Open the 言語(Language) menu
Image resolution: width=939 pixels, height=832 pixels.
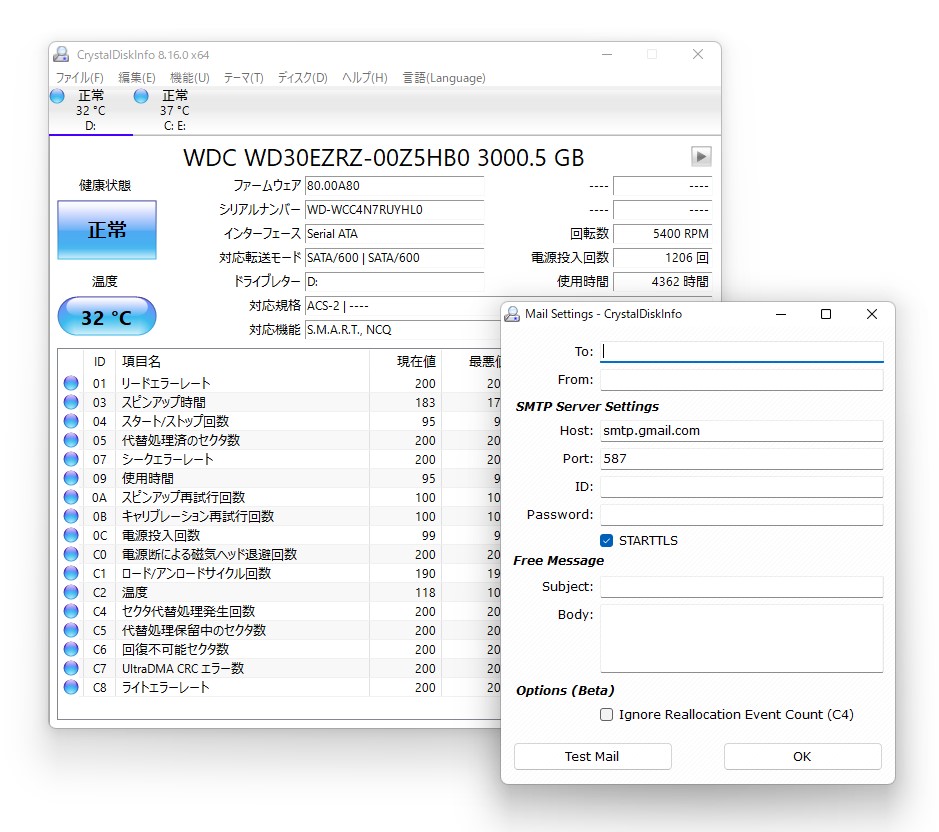pyautogui.click(x=443, y=77)
